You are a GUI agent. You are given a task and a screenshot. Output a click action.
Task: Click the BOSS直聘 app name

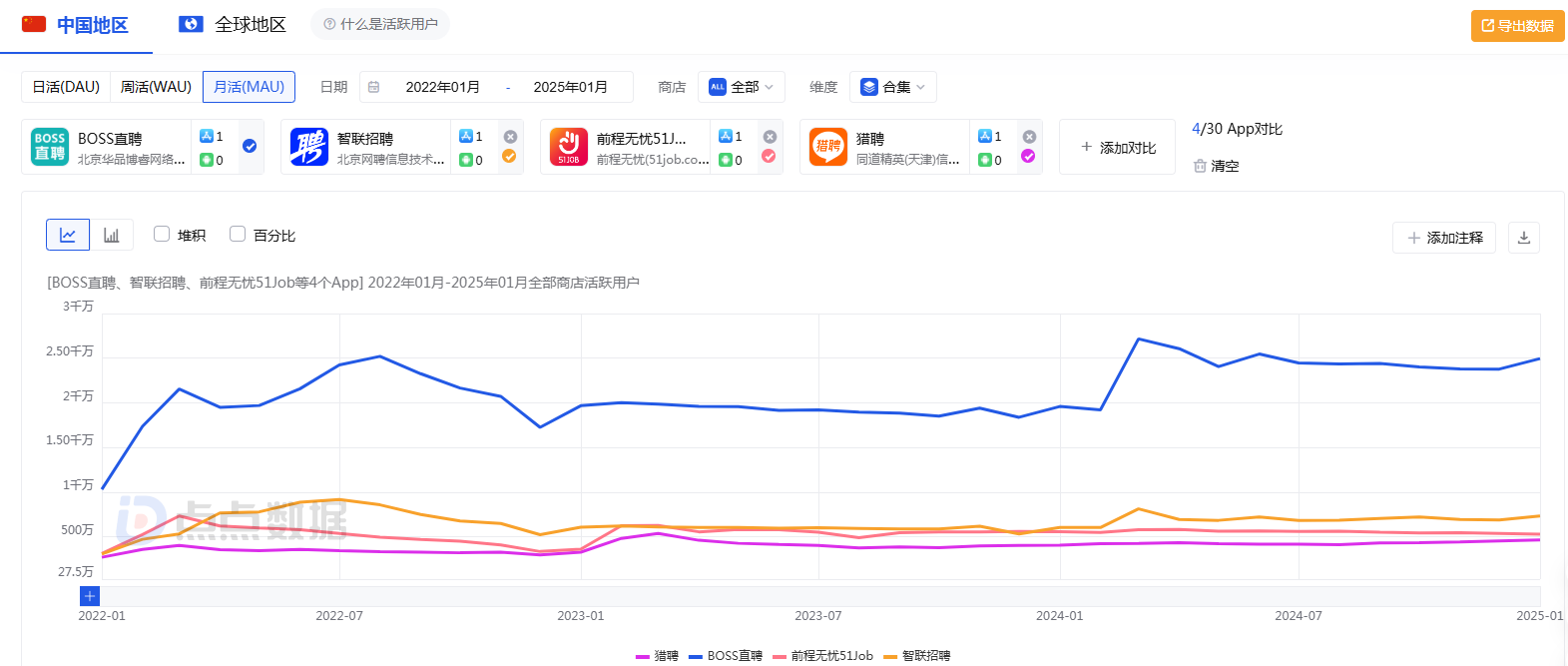point(110,139)
